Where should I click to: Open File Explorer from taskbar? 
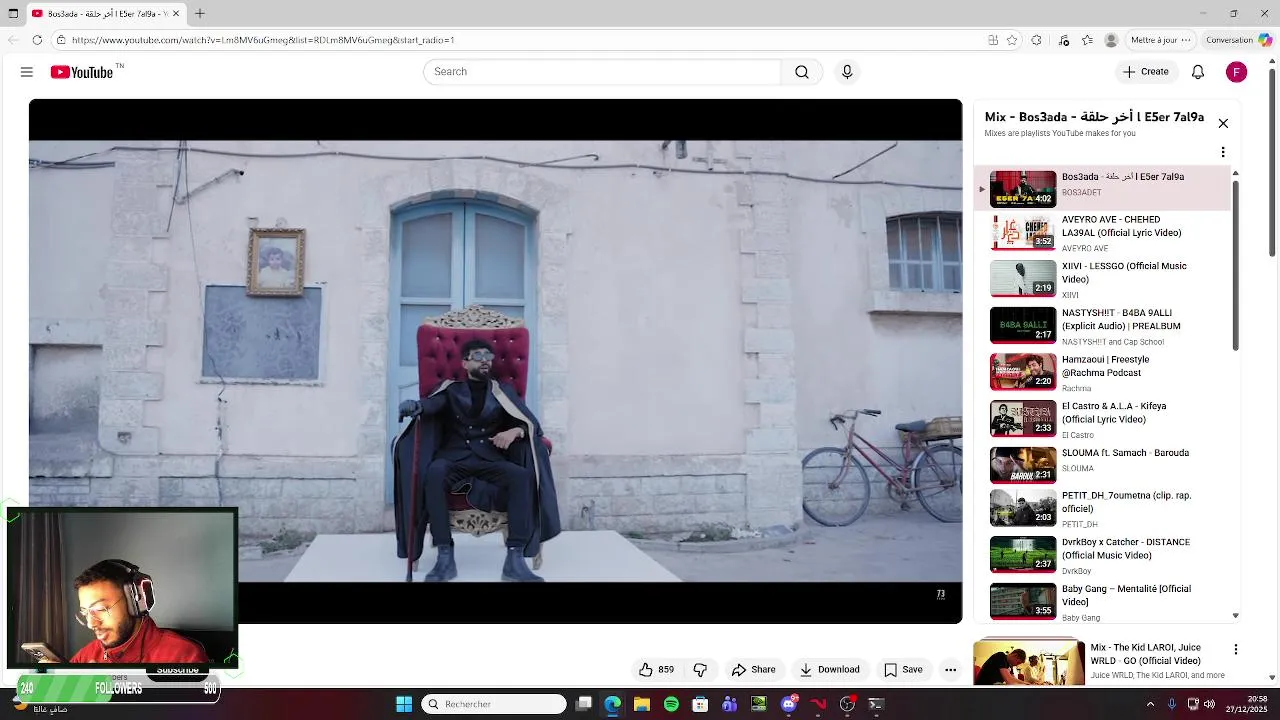pos(642,704)
